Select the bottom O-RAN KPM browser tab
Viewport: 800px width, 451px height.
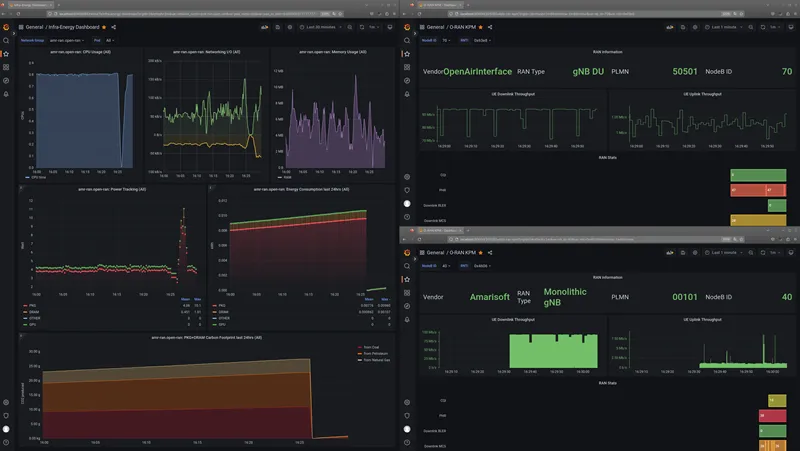(x=441, y=231)
